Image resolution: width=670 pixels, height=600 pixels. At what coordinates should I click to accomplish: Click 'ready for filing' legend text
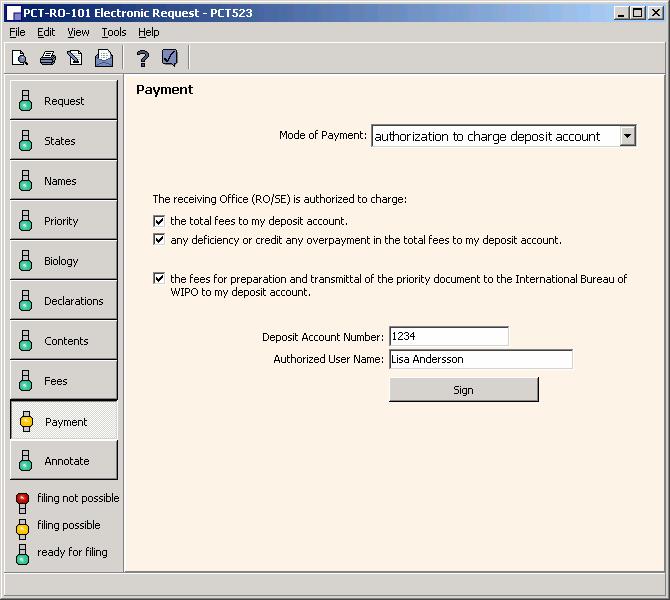point(72,552)
